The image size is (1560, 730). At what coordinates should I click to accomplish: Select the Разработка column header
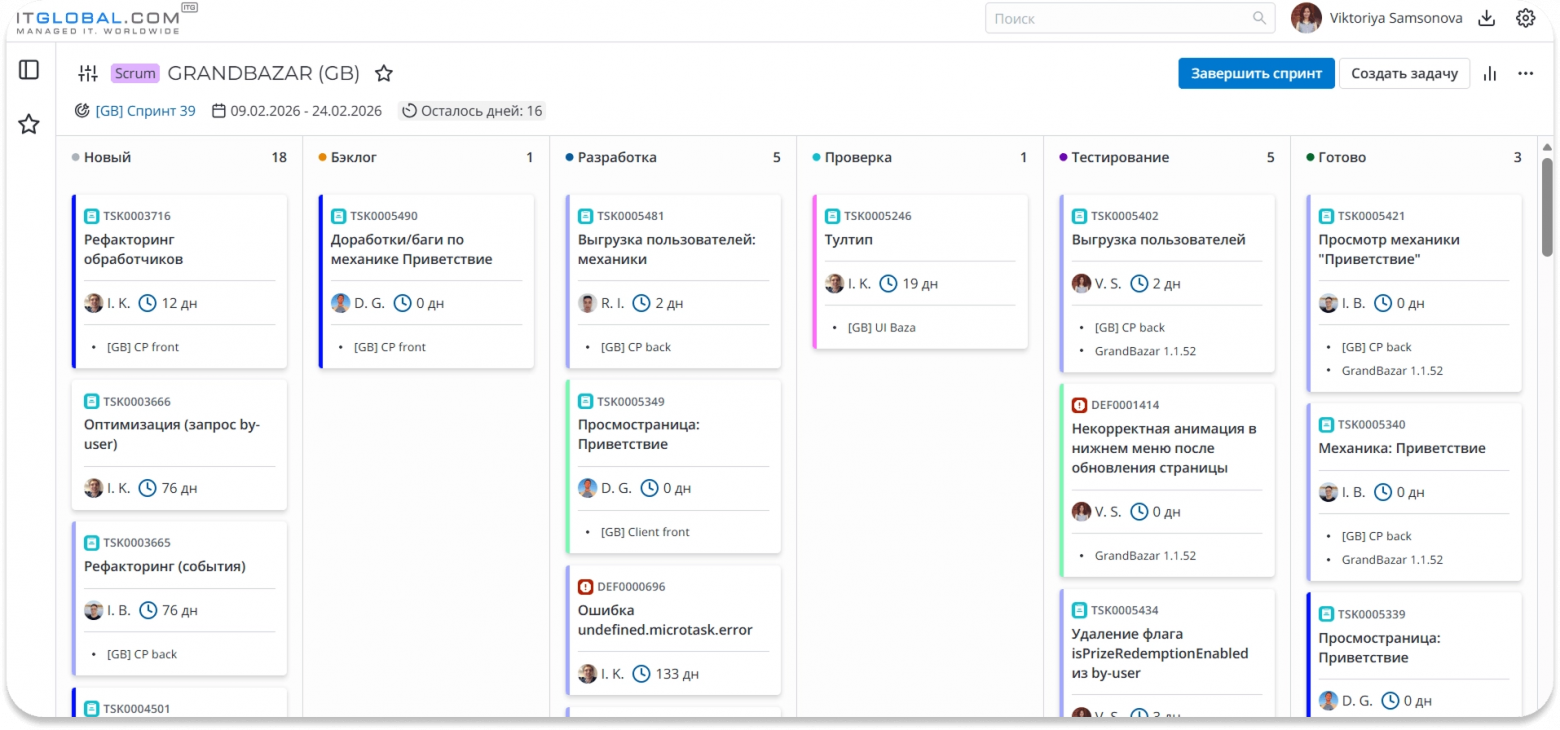617,157
